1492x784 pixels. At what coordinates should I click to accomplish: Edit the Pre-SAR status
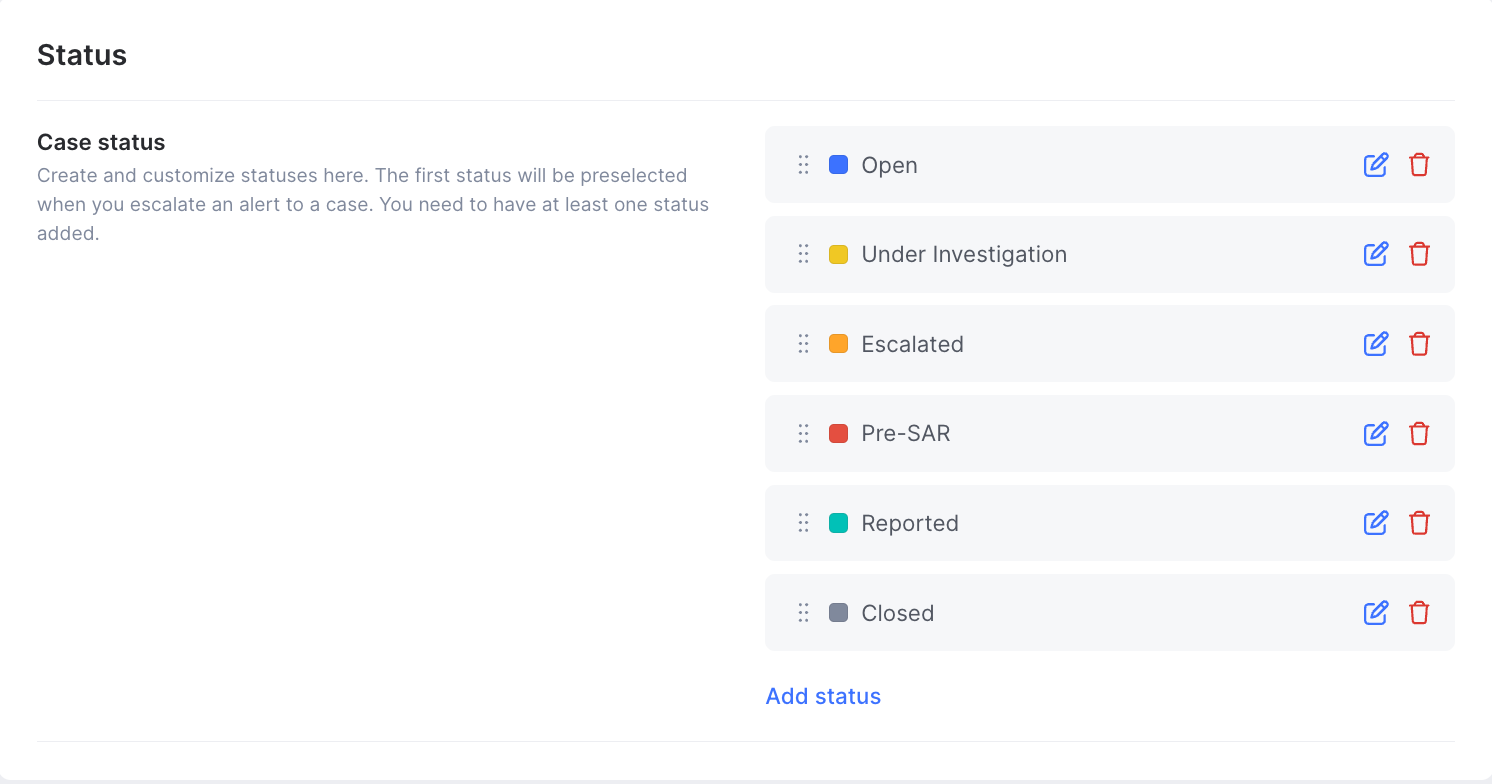(1376, 434)
